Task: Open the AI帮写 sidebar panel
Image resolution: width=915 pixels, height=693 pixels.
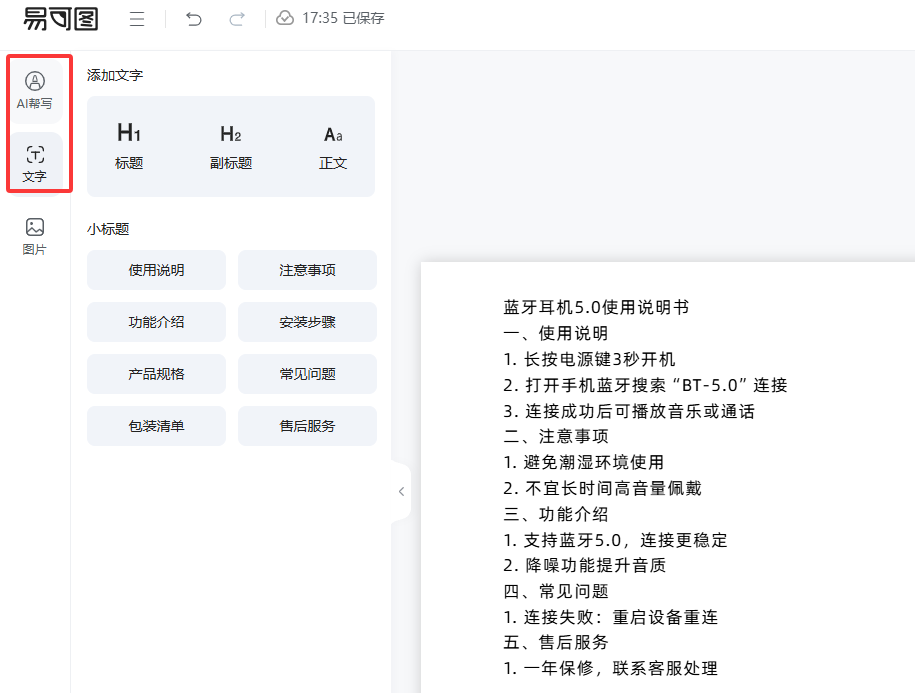Action: tap(35, 90)
